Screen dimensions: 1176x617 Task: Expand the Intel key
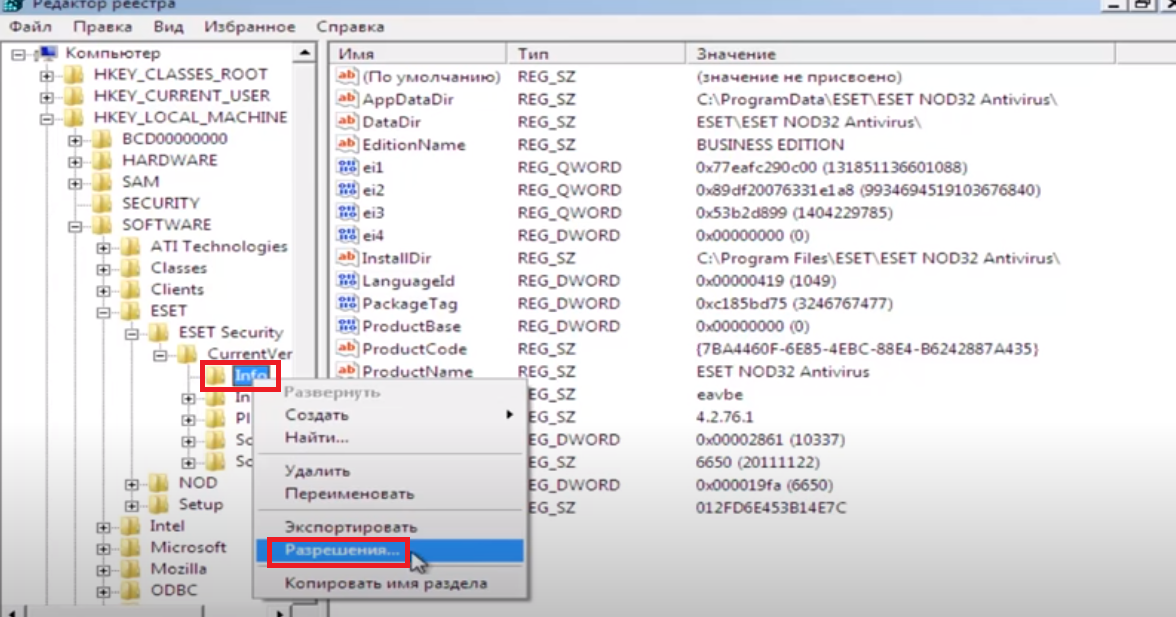pos(104,528)
